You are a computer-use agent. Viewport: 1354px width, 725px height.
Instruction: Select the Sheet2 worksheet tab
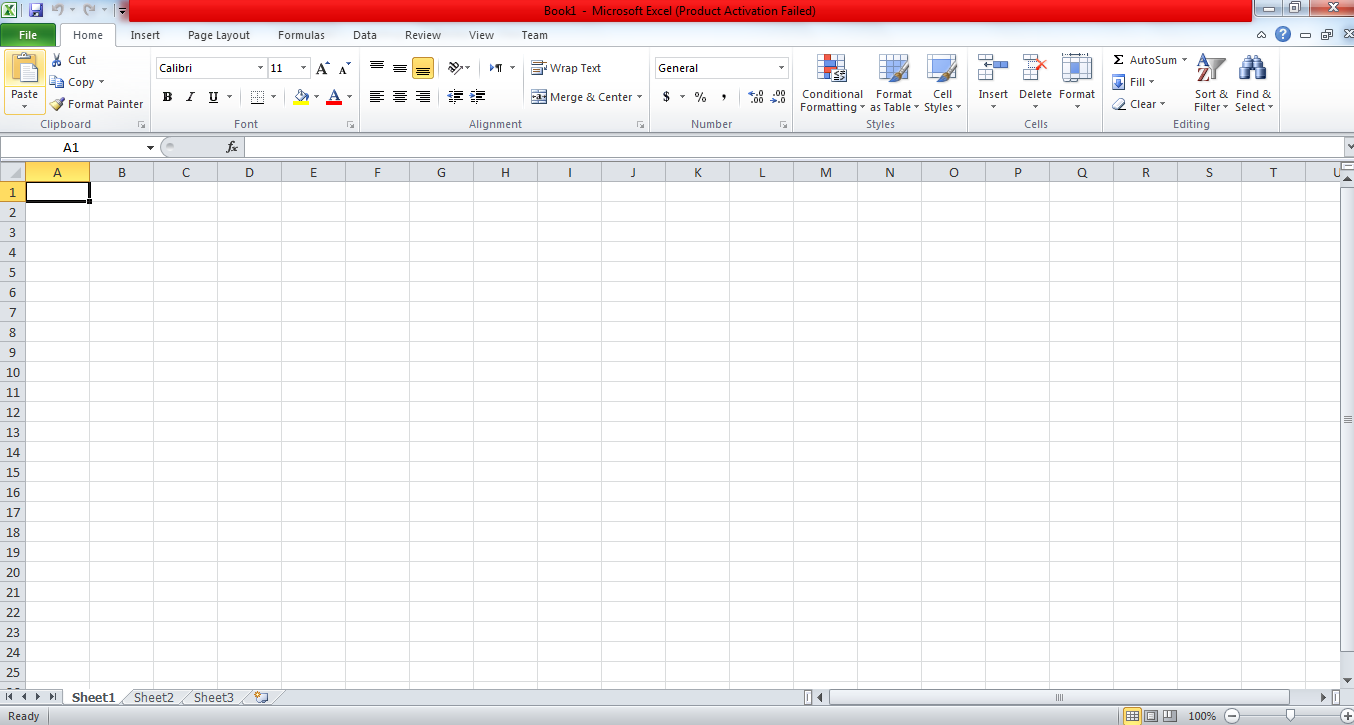pos(154,697)
